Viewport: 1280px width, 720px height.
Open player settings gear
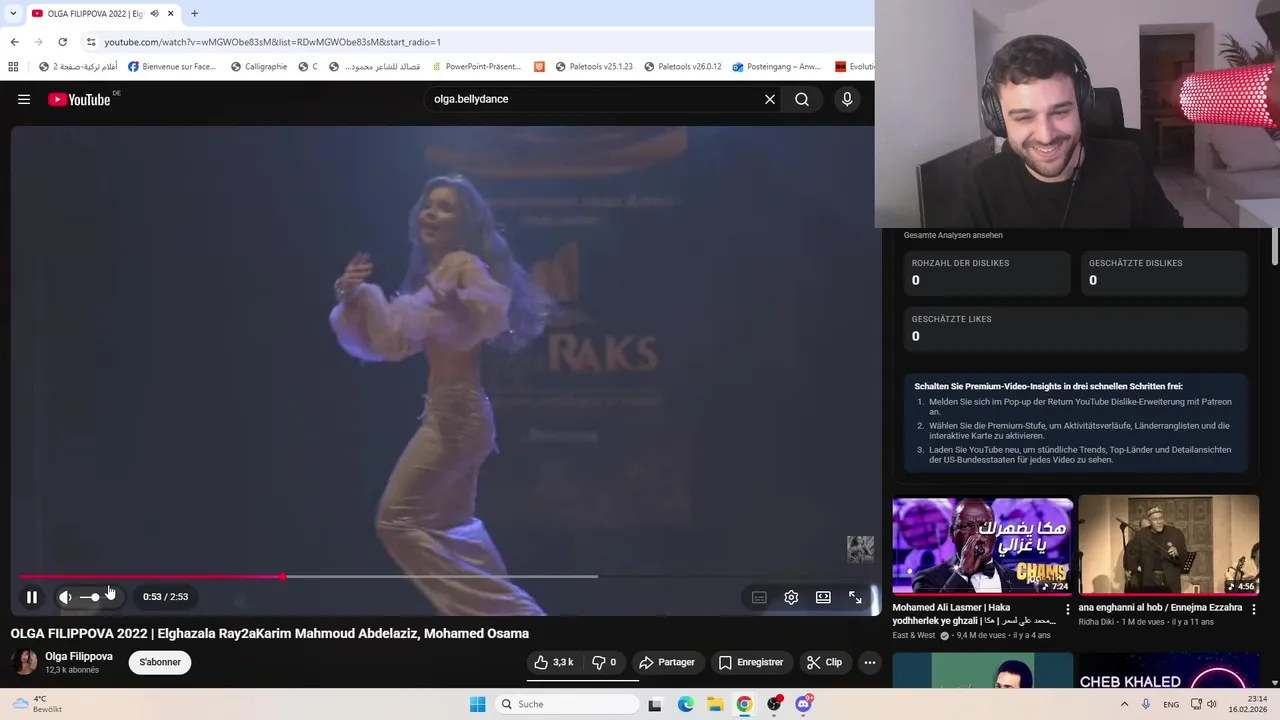point(791,597)
